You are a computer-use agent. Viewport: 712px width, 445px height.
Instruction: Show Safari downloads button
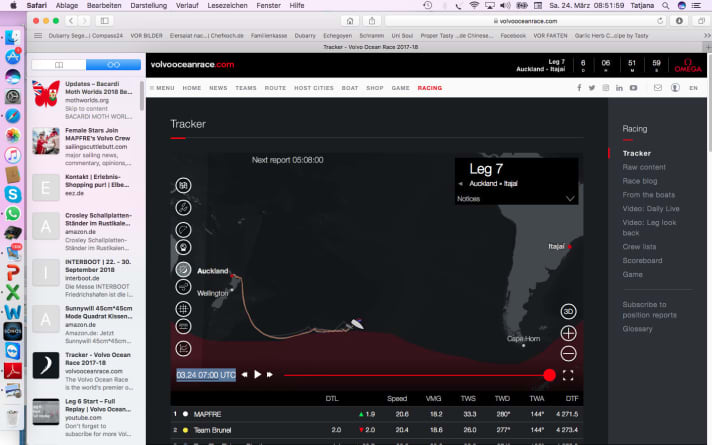[x=679, y=21]
